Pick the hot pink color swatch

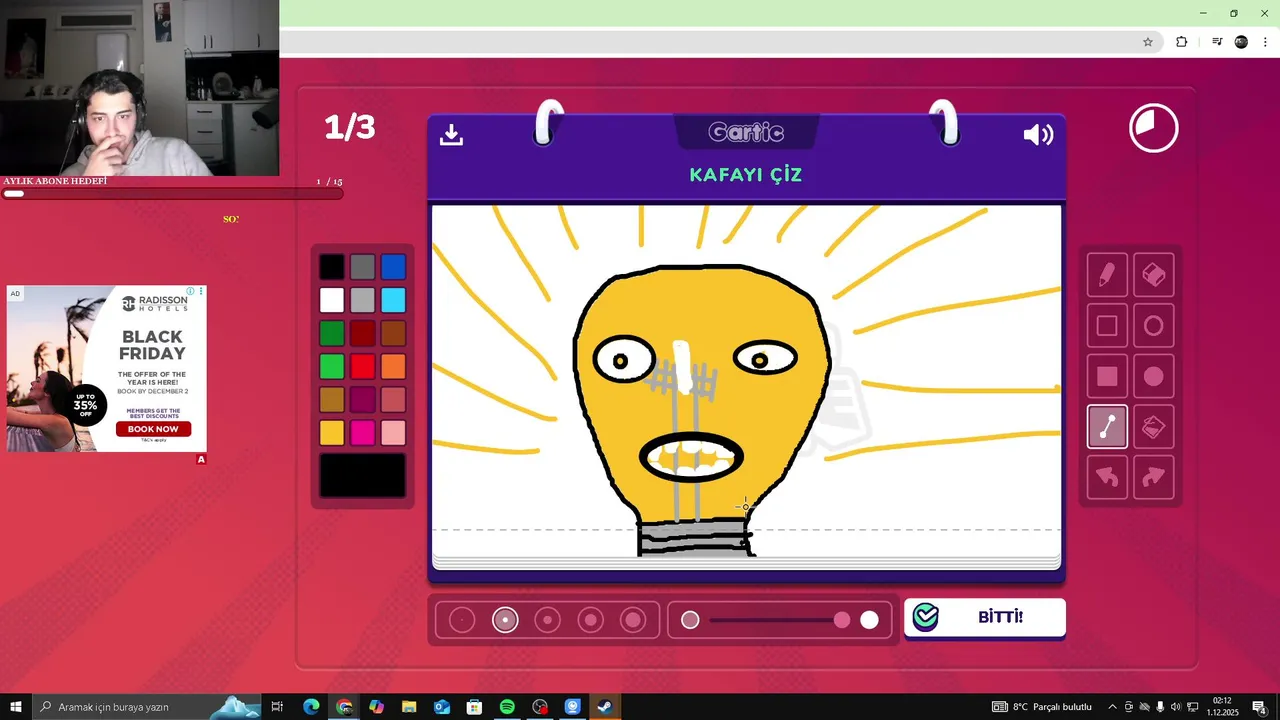363,432
